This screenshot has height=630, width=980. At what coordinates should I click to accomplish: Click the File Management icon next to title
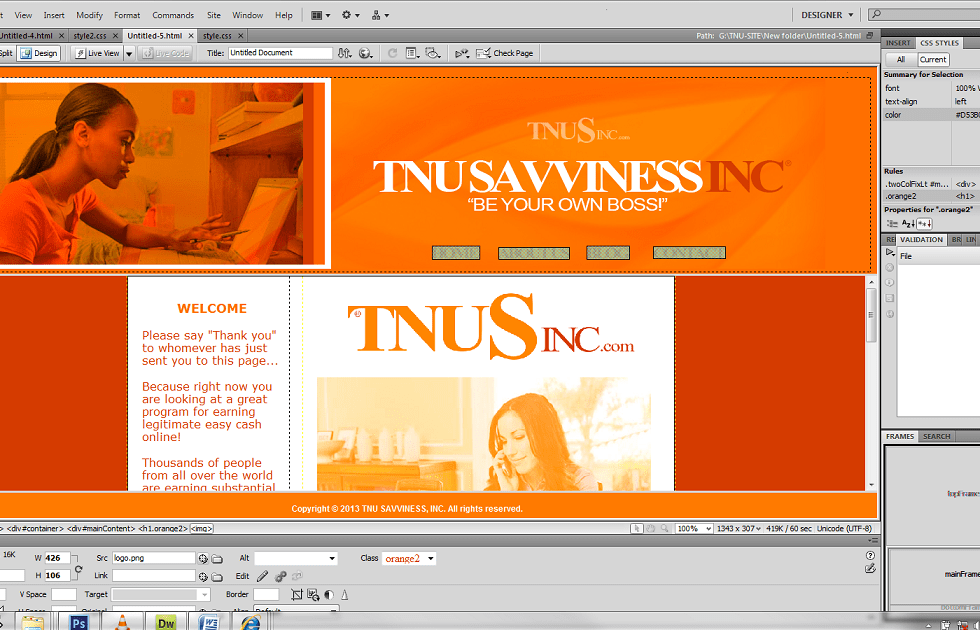pos(345,53)
